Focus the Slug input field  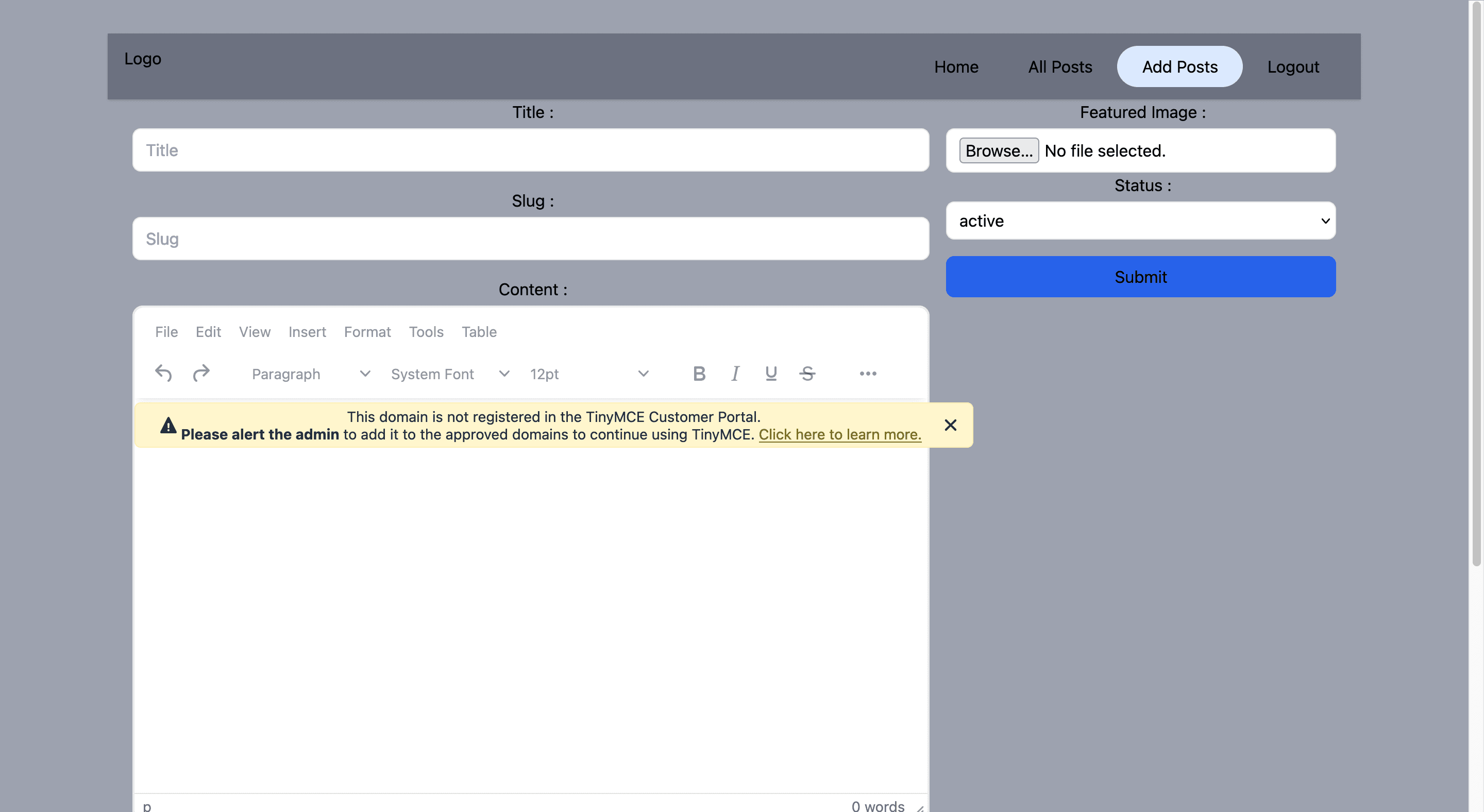(530, 239)
